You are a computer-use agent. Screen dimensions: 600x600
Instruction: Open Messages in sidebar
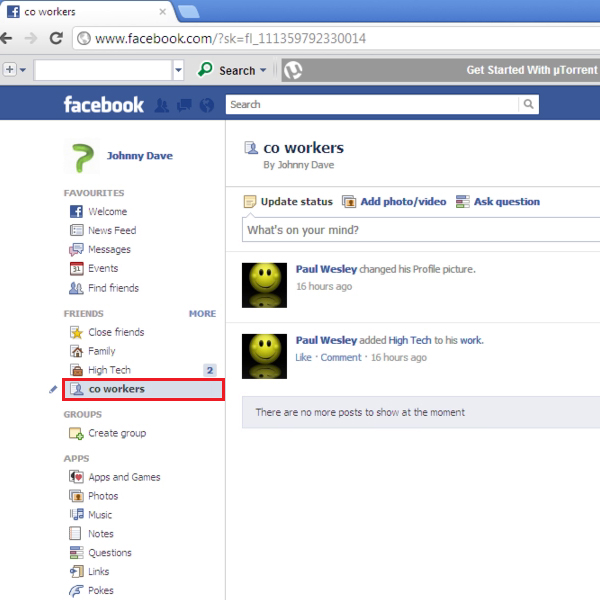click(x=109, y=249)
